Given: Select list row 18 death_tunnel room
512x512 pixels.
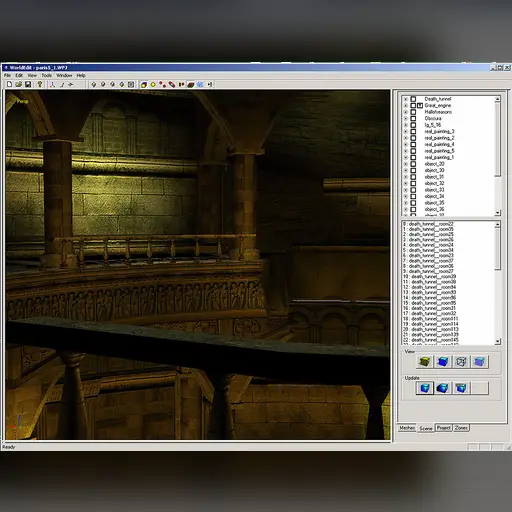Looking at the screenshot, I should (x=430, y=319).
